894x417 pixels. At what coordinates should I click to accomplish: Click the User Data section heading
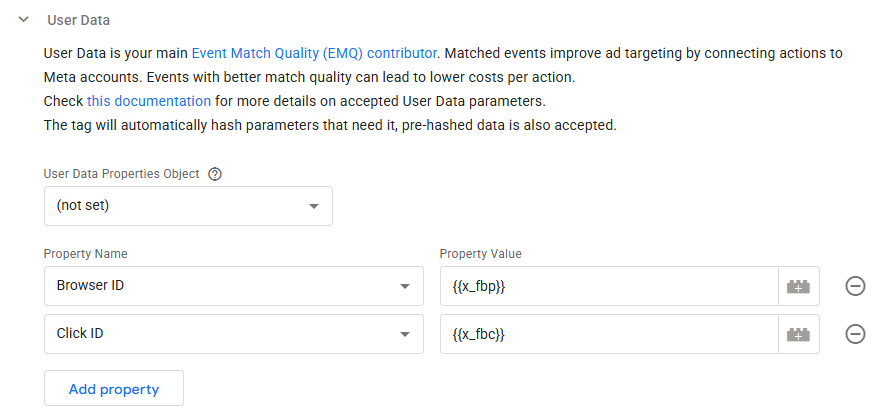[x=79, y=20]
